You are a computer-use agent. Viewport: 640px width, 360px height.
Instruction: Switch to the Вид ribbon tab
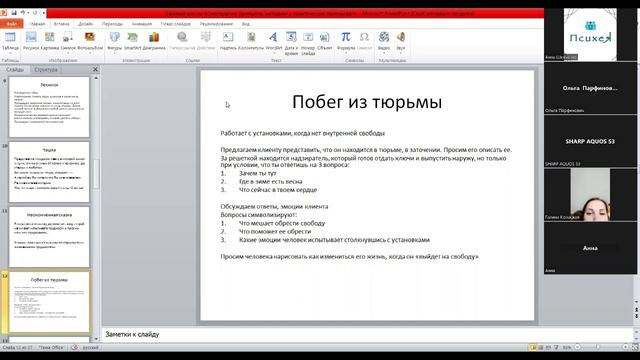tap(246, 24)
